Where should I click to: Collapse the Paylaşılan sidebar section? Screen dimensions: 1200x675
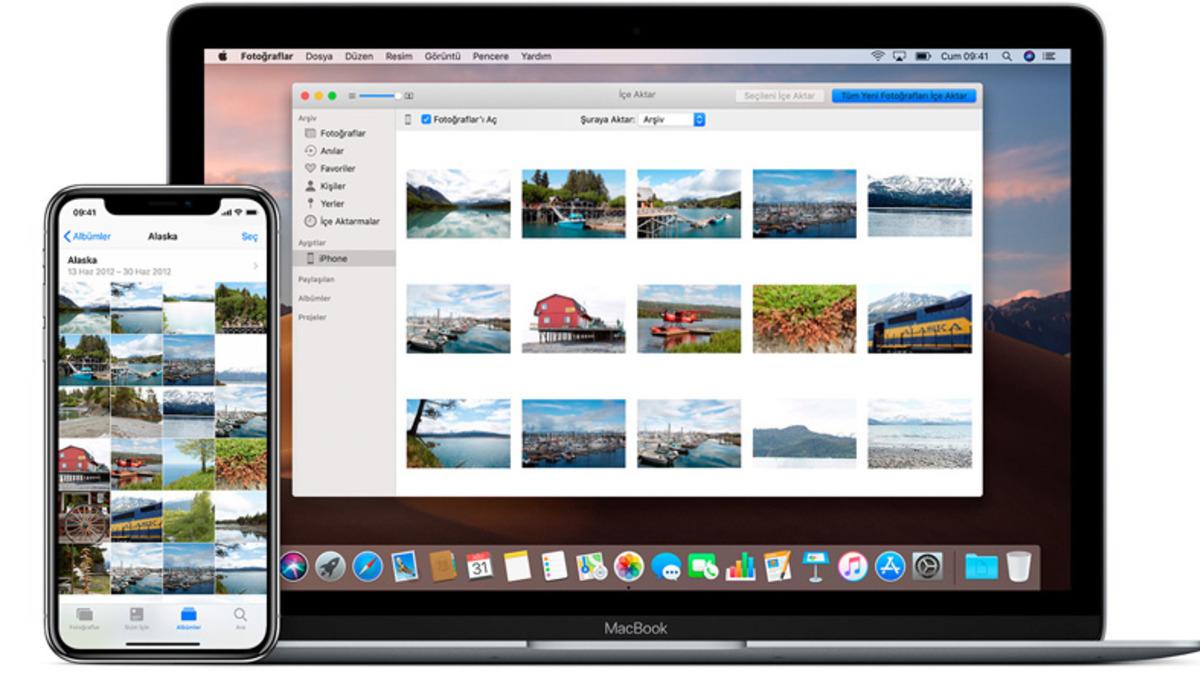317,279
